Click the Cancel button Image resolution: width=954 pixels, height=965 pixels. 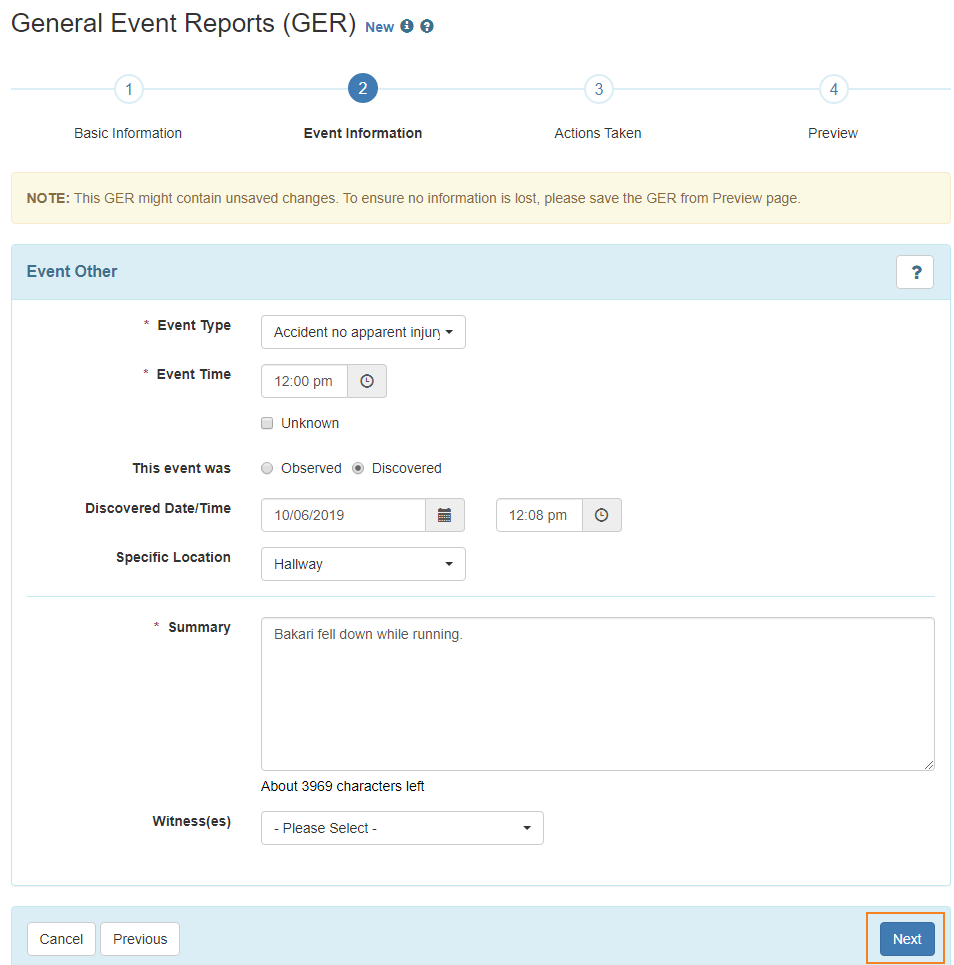pyautogui.click(x=61, y=939)
